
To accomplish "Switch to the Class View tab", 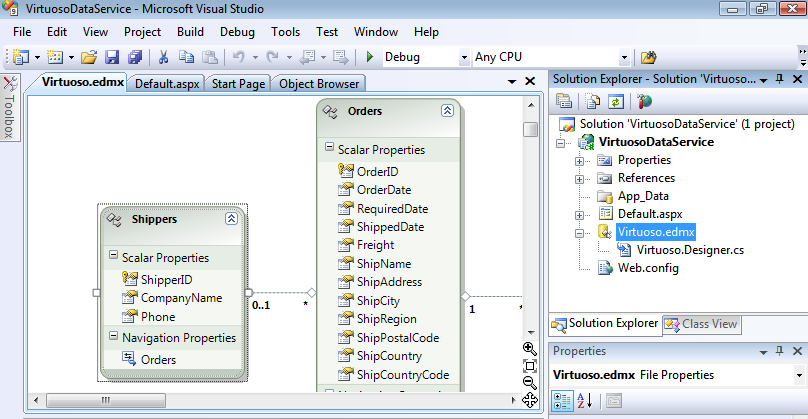I will (702, 324).
